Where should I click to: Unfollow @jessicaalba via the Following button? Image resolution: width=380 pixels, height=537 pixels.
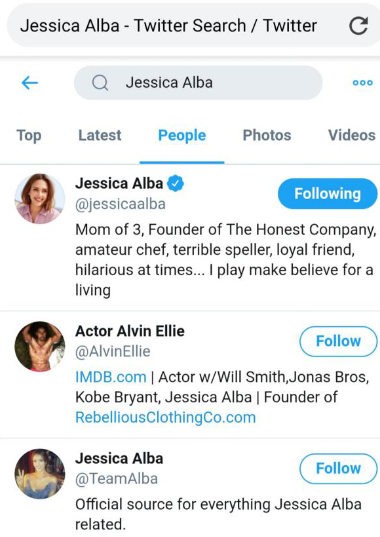(x=328, y=193)
